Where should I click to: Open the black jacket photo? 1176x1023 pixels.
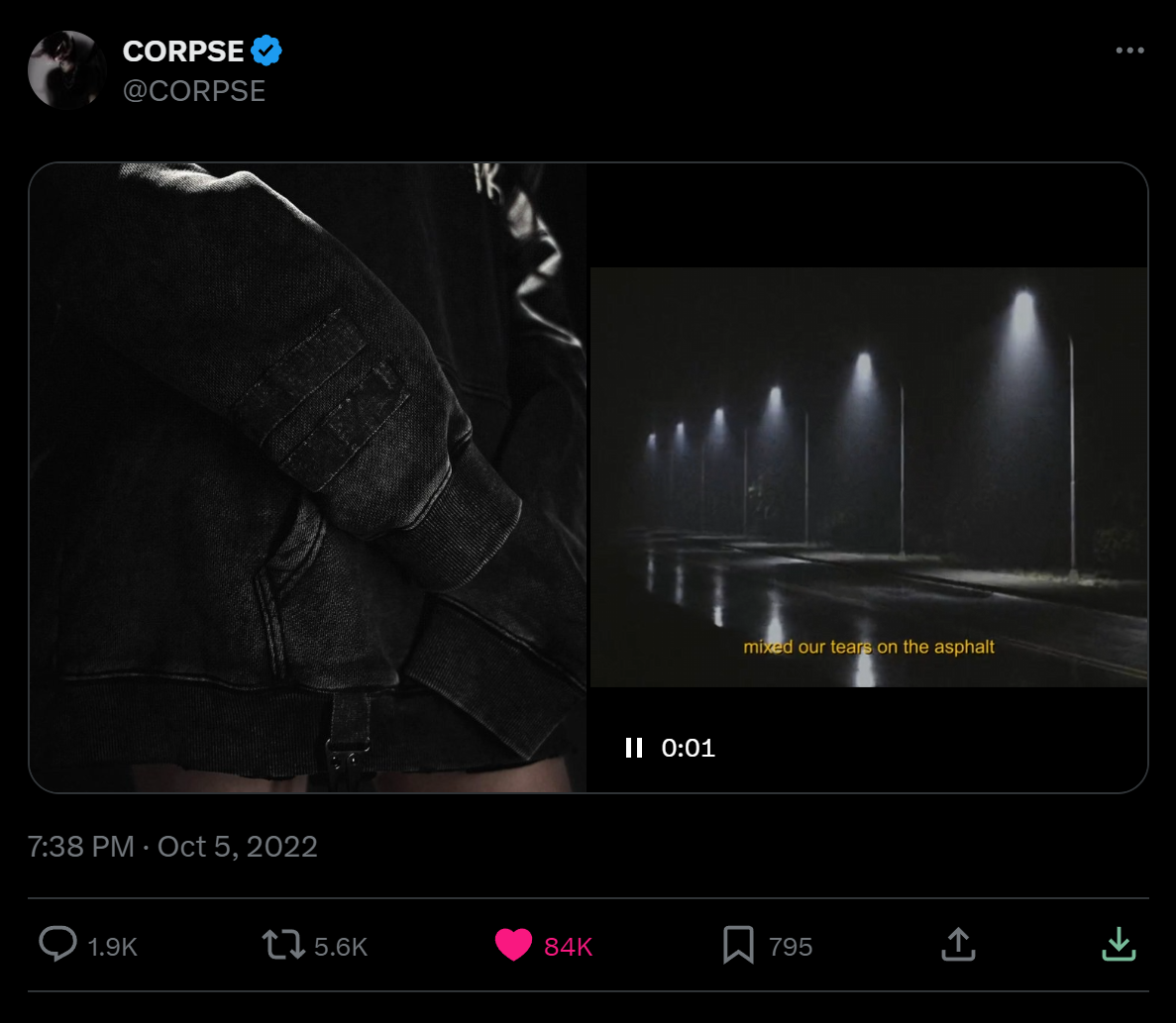click(x=307, y=477)
